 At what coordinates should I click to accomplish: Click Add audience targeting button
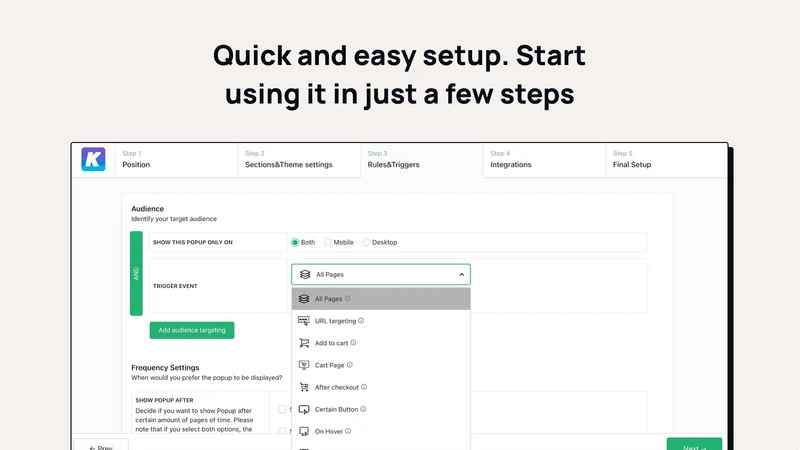click(x=192, y=330)
